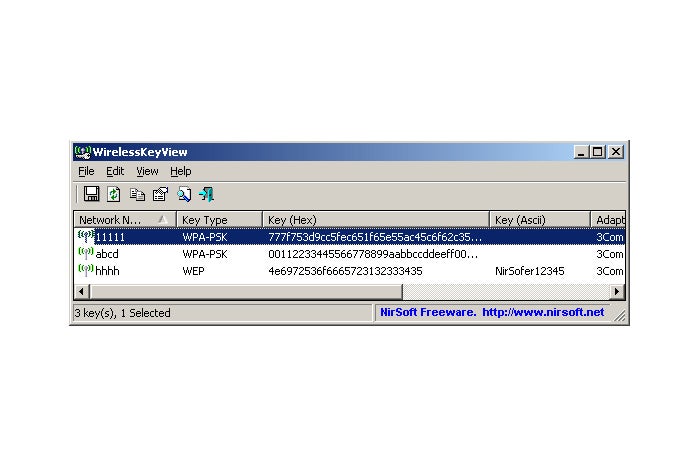Screen dimensions: 700x467
Task: Click the NirSoft Freeware status bar text
Action: click(x=428, y=312)
